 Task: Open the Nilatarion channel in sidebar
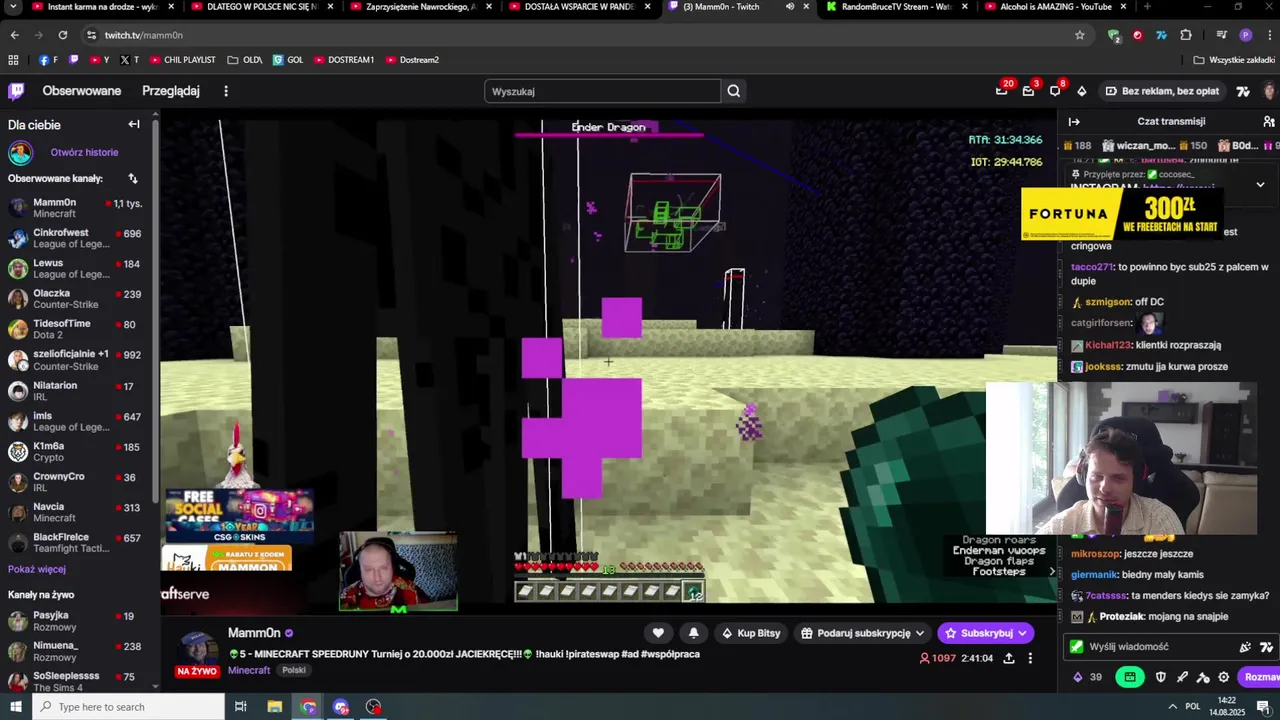tap(78, 390)
